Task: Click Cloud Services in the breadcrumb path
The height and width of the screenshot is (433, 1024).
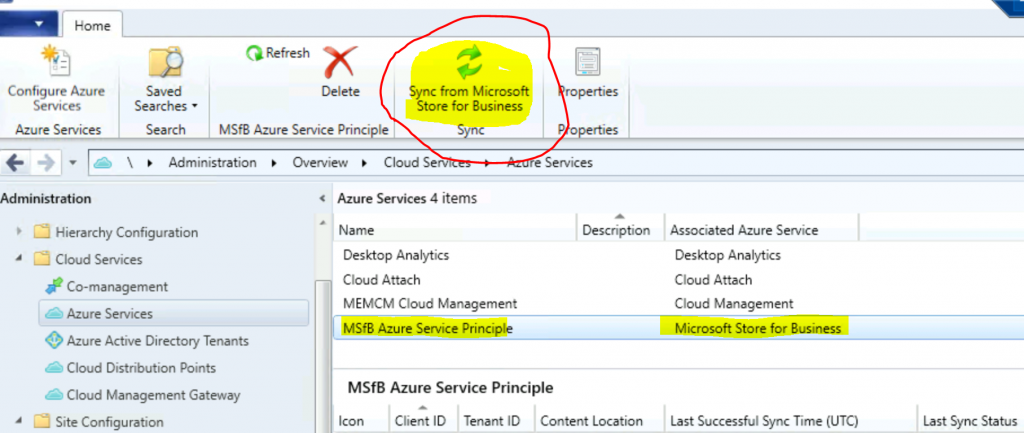Action: point(427,163)
